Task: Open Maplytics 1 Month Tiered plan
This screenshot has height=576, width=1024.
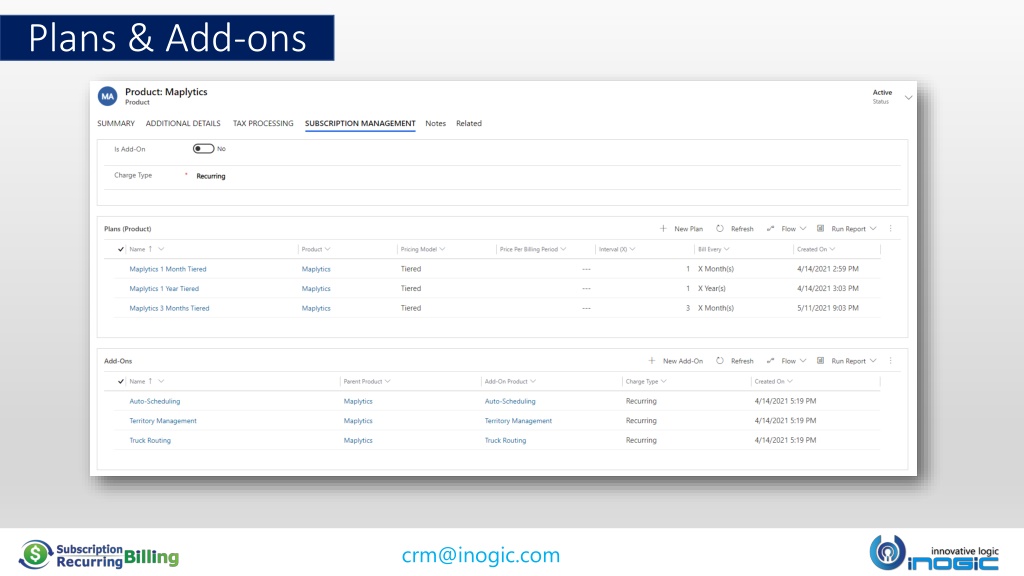Action: point(168,269)
